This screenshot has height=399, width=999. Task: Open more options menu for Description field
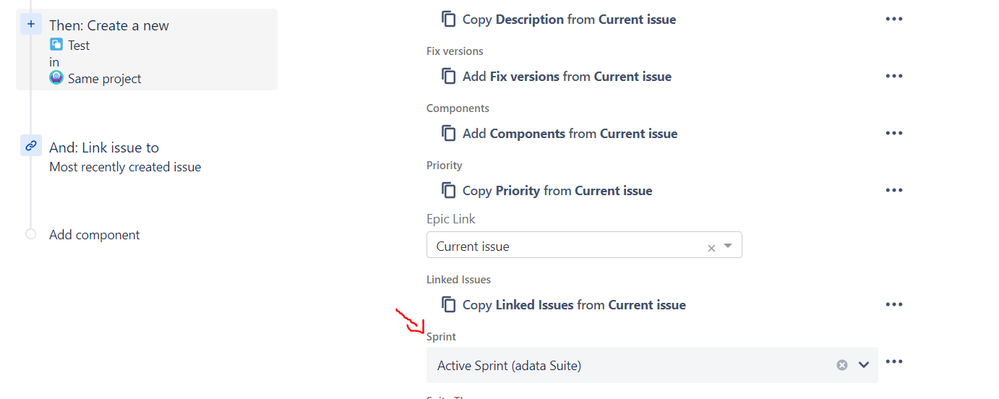point(894,19)
